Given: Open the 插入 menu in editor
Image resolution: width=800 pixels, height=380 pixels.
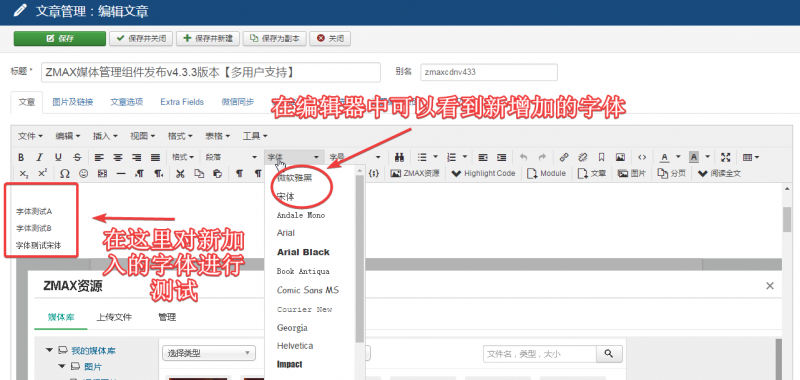Looking at the screenshot, I should [105, 136].
